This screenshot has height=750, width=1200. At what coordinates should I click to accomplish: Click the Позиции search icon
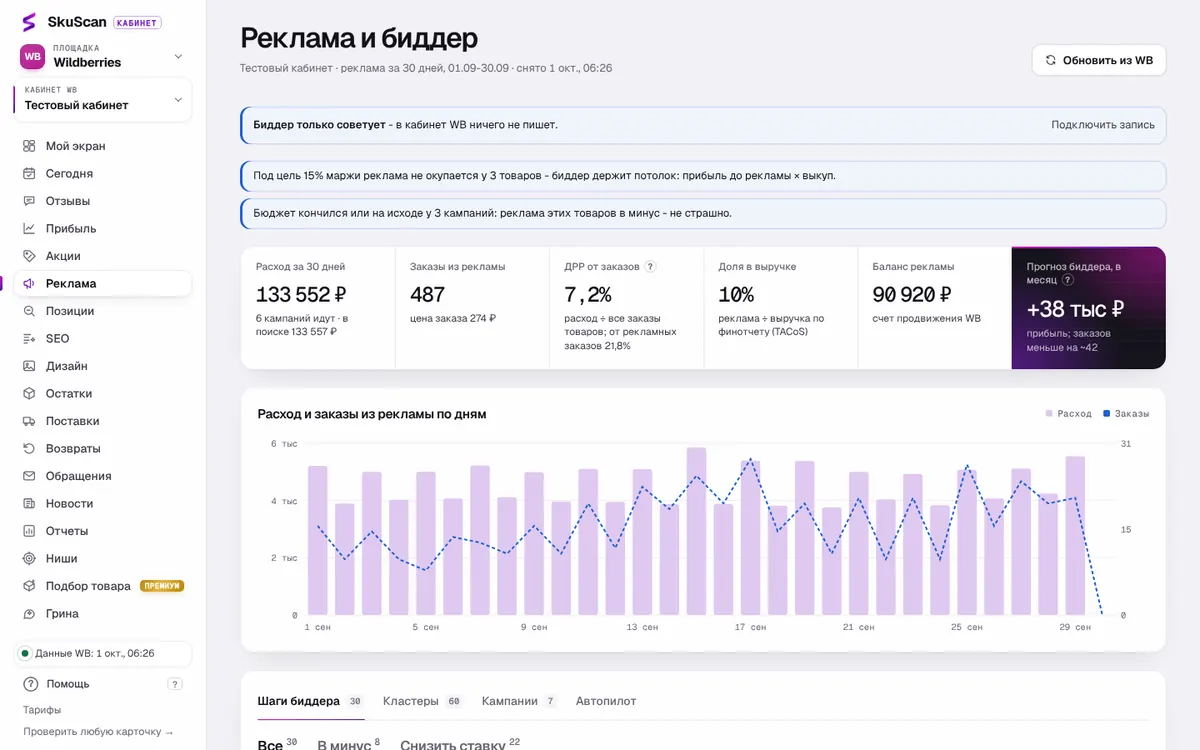[x=29, y=311]
